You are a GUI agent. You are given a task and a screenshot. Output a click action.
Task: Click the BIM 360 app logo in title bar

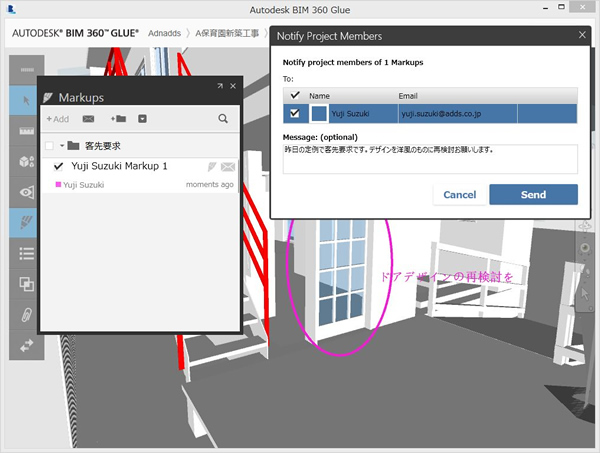pos(11,9)
